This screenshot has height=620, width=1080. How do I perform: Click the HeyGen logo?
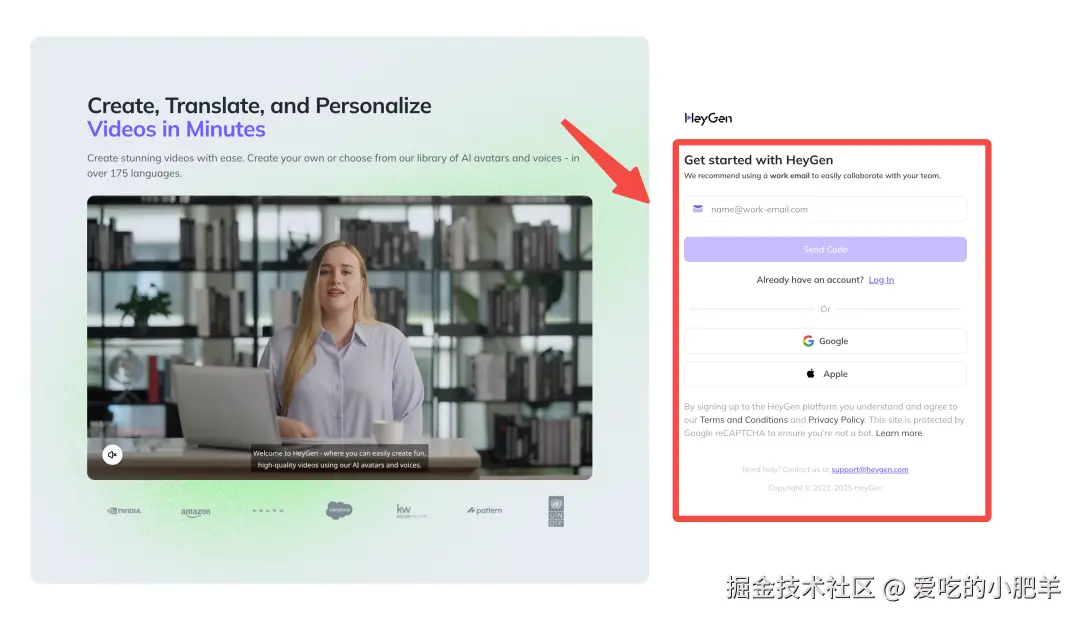(x=708, y=118)
